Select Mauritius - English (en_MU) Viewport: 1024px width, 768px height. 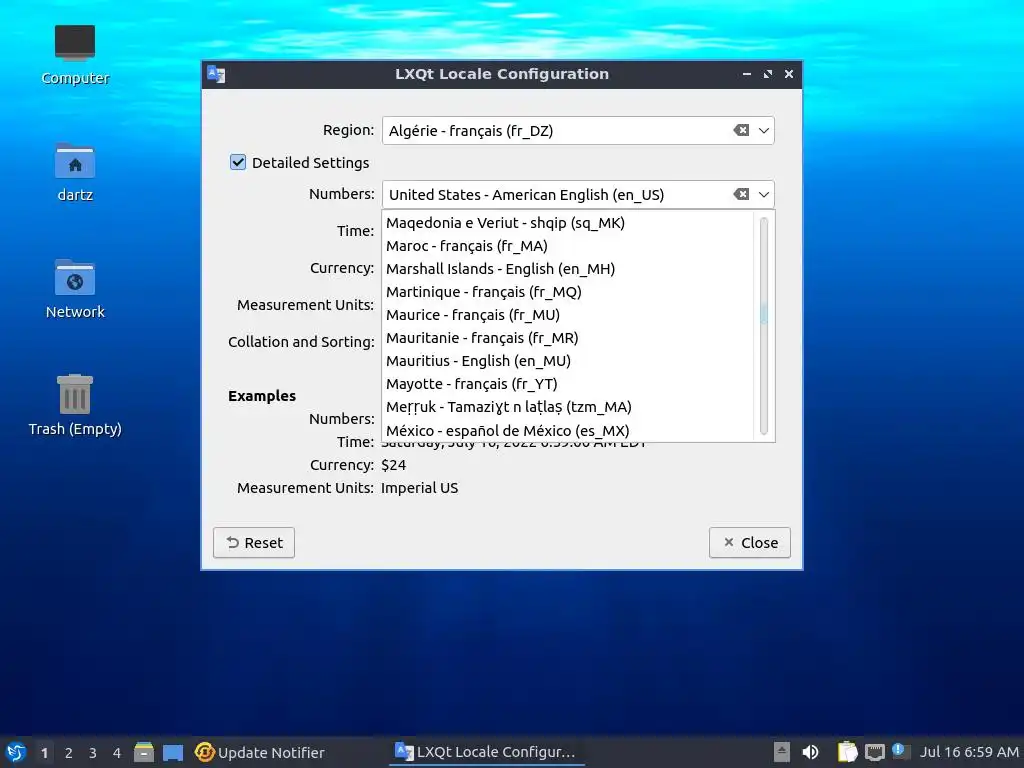[x=569, y=360]
